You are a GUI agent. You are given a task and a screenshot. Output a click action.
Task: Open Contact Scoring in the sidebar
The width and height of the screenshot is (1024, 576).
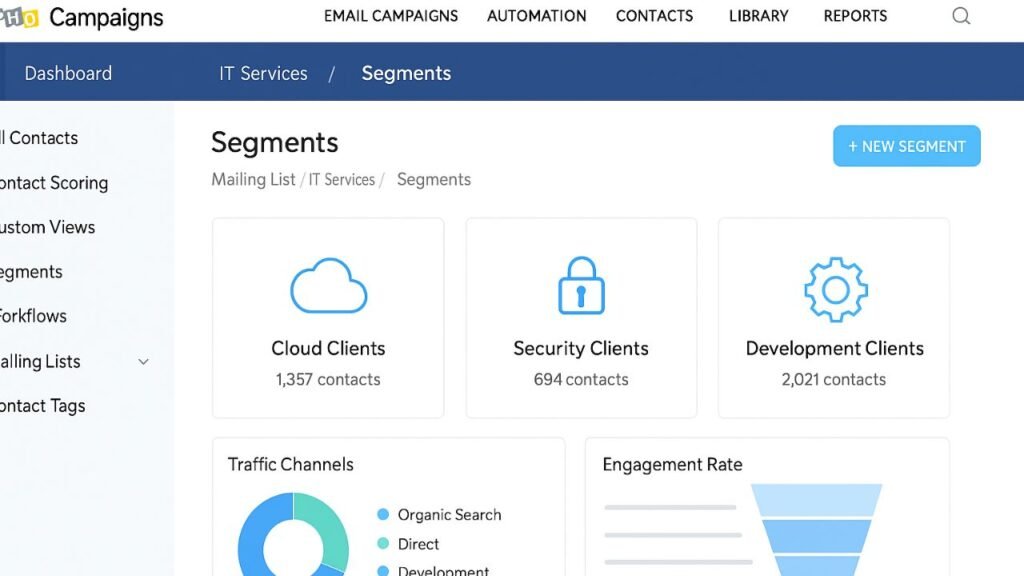[54, 183]
